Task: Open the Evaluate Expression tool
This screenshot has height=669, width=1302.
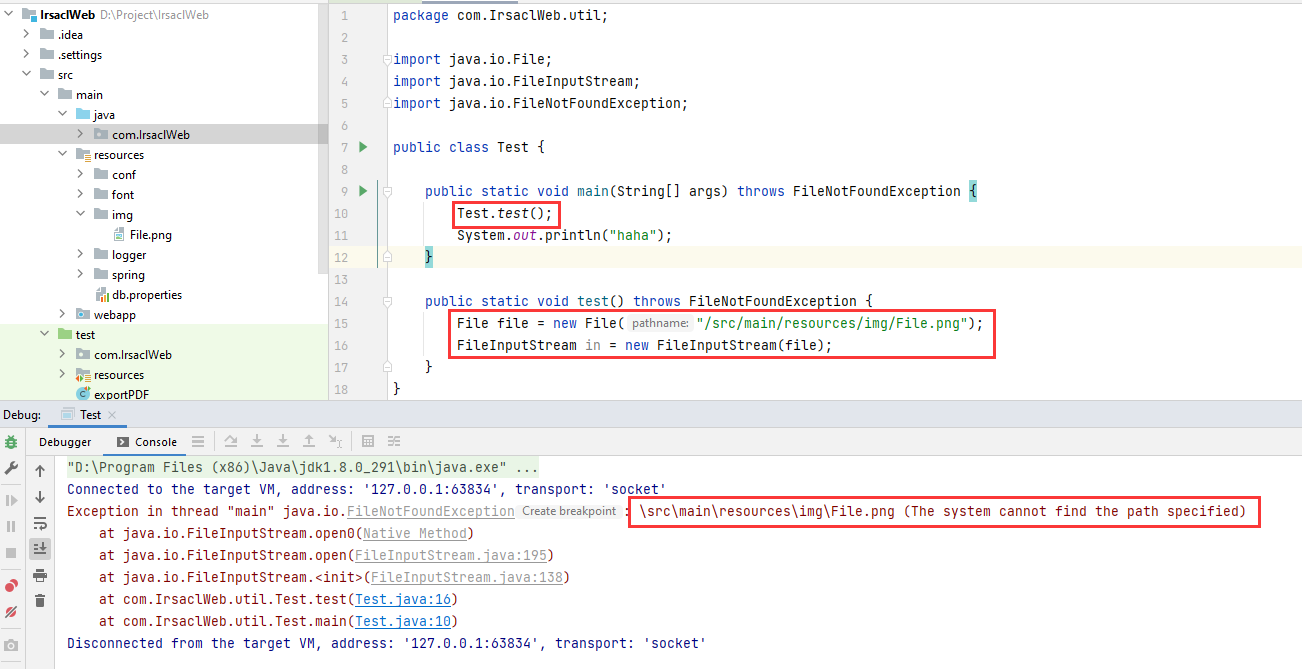Action: click(x=366, y=441)
